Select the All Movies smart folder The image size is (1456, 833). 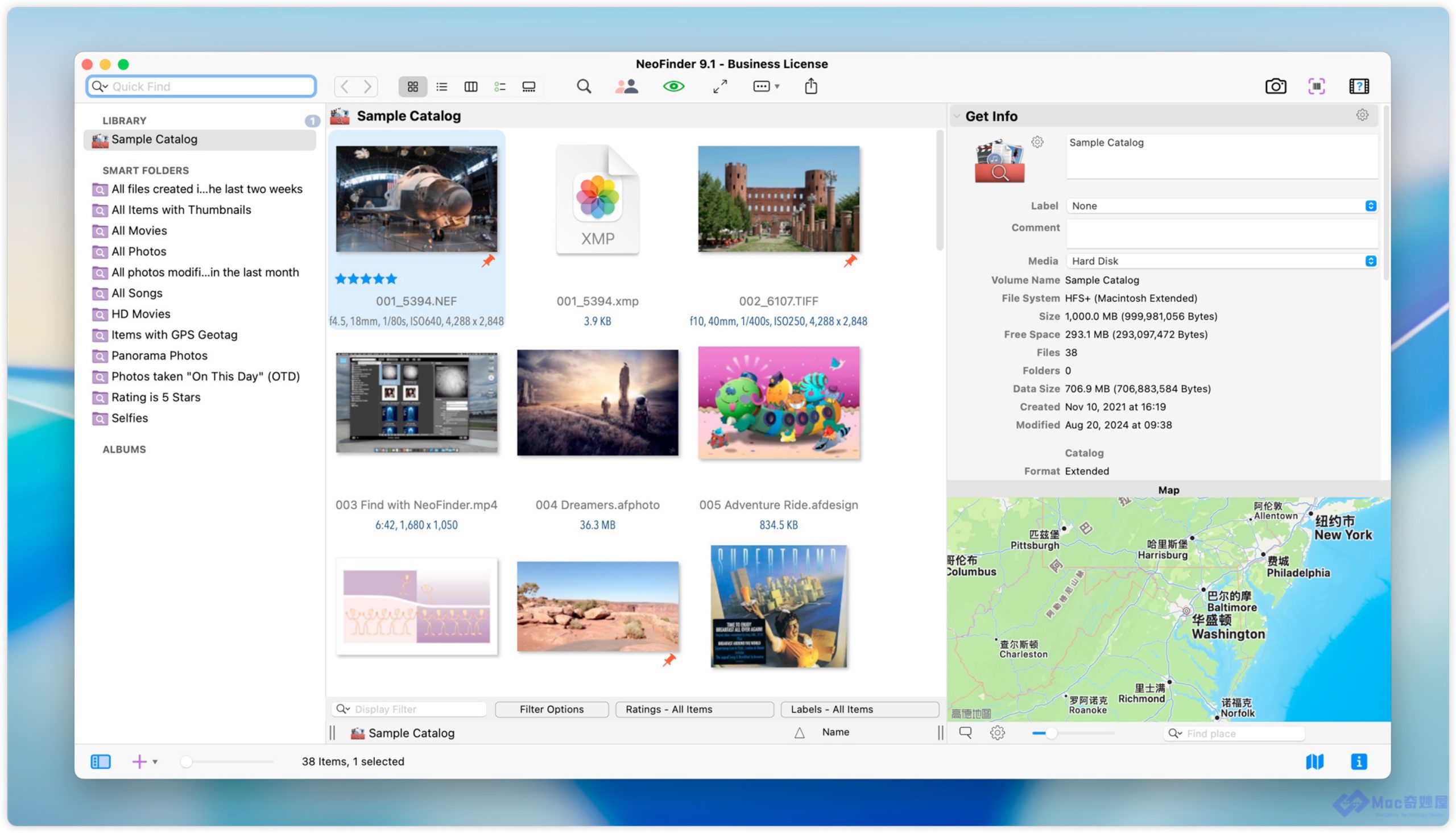tap(139, 230)
